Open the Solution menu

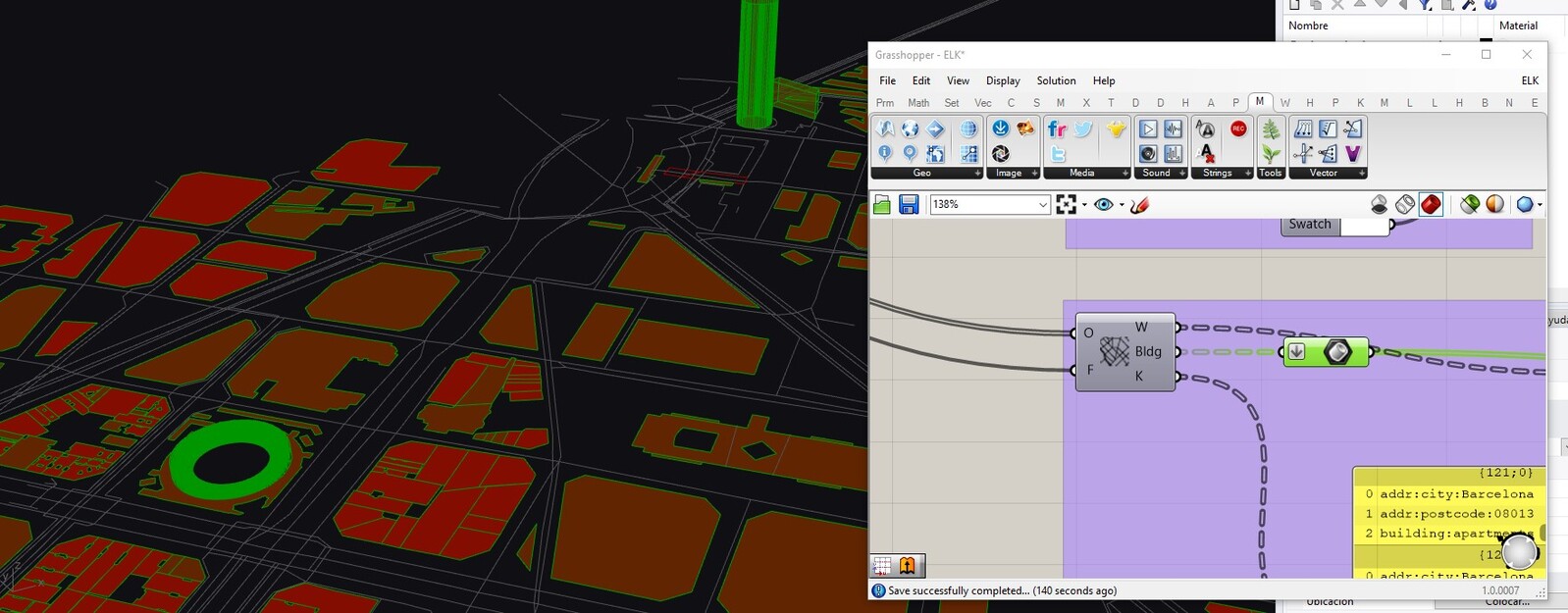point(1056,80)
